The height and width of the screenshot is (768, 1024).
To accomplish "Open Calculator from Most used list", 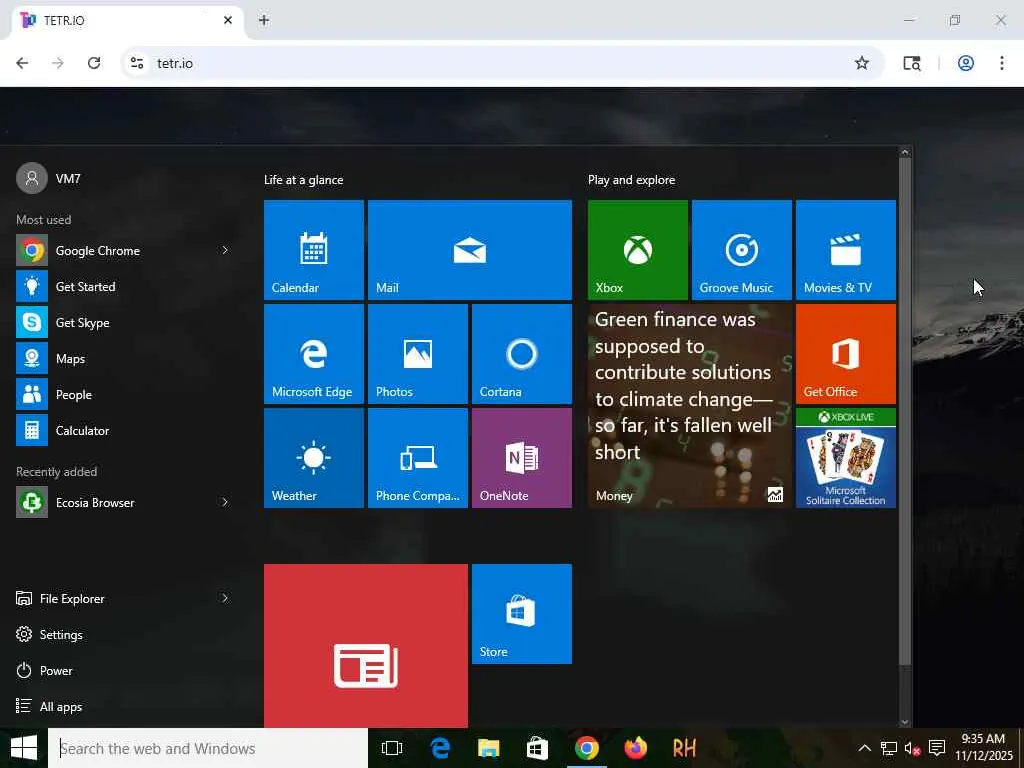I will coord(124,430).
